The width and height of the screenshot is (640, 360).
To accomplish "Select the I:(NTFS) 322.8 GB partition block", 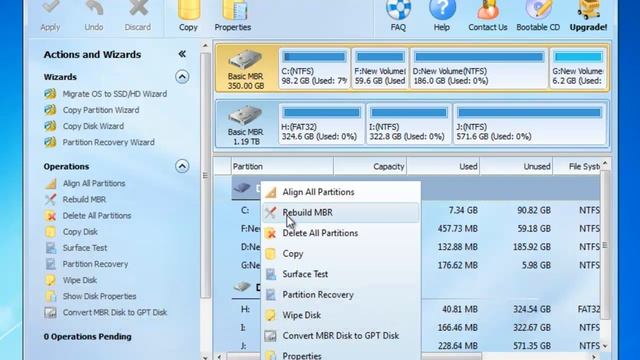I will click(x=409, y=124).
